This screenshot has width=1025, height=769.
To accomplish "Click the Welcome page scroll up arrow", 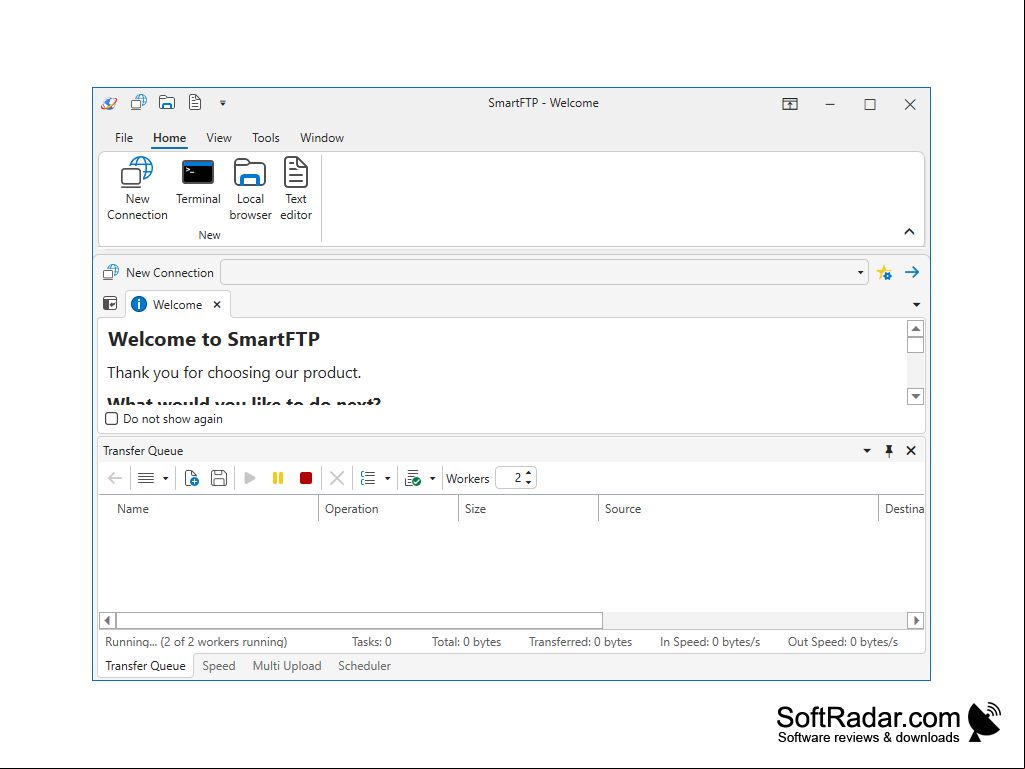I will 915,329.
